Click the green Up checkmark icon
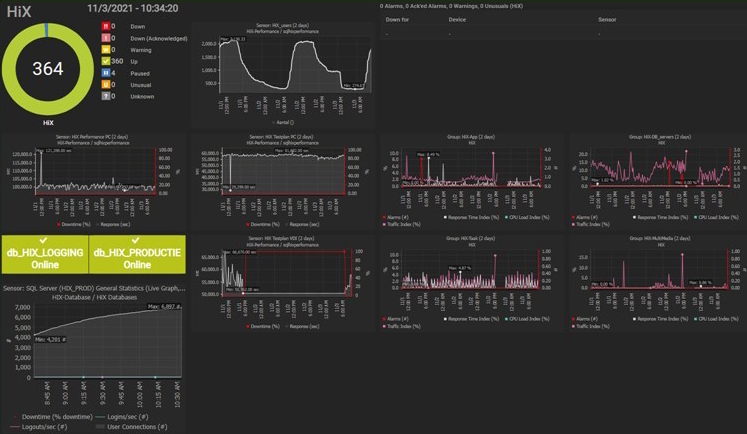The image size is (747, 434). pos(106,61)
